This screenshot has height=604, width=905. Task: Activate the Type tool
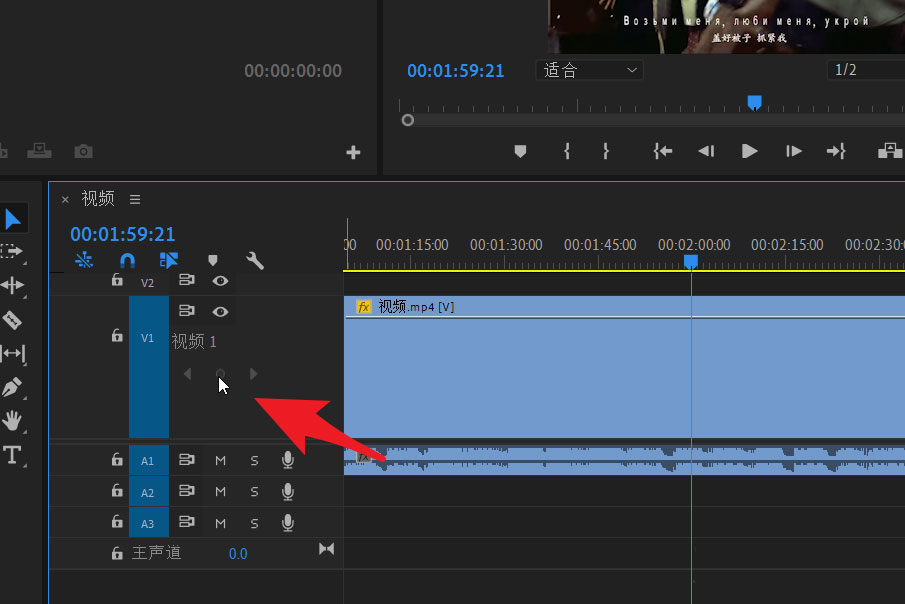[13, 456]
